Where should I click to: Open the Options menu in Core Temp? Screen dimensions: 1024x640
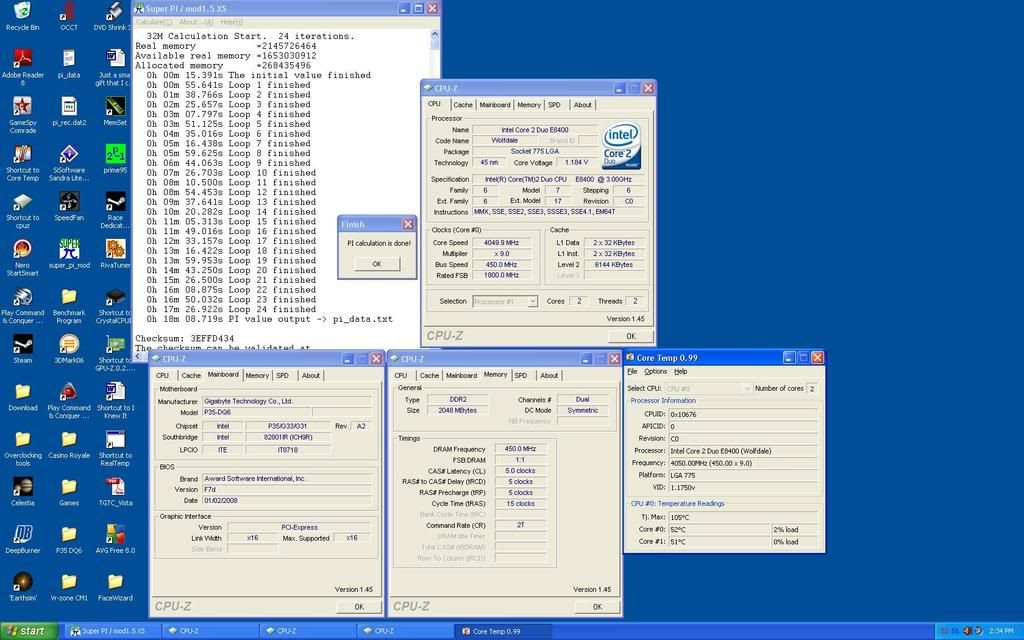click(x=656, y=372)
